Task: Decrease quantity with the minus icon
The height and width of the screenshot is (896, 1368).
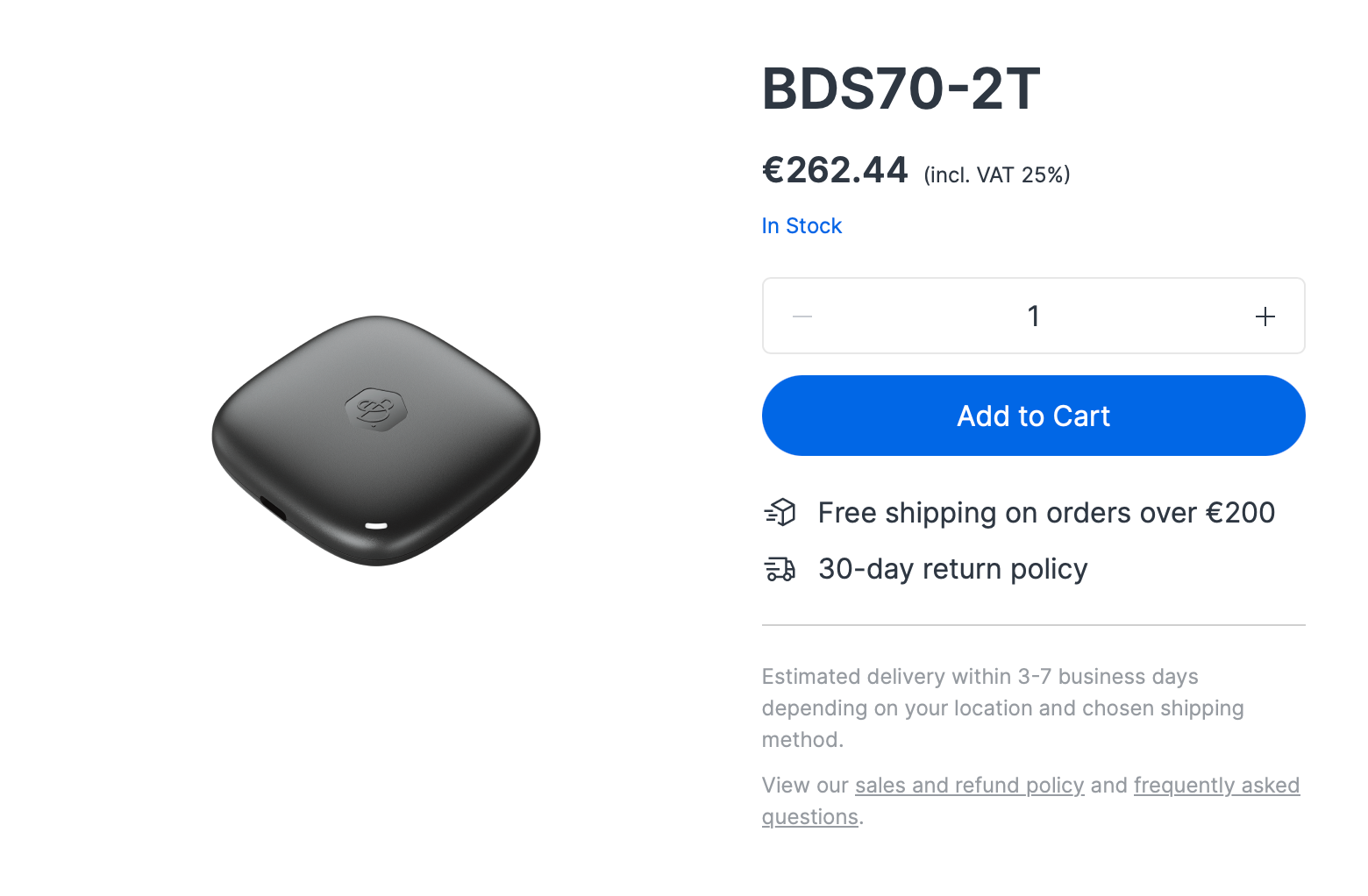Action: click(x=802, y=316)
